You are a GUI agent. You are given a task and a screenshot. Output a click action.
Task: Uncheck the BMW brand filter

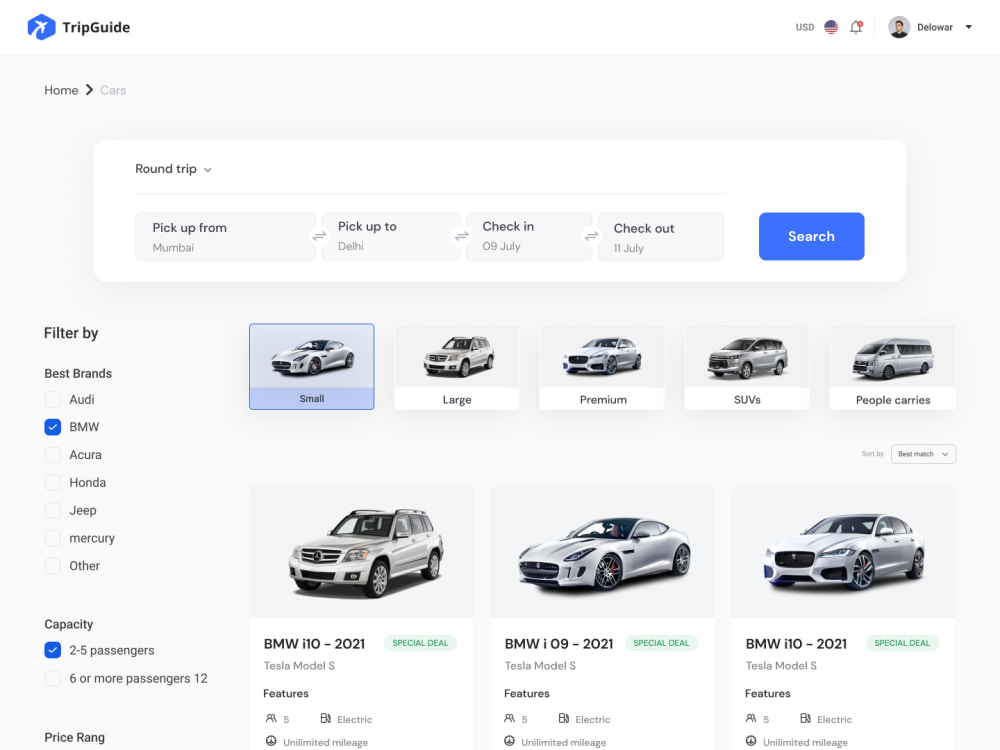53,427
